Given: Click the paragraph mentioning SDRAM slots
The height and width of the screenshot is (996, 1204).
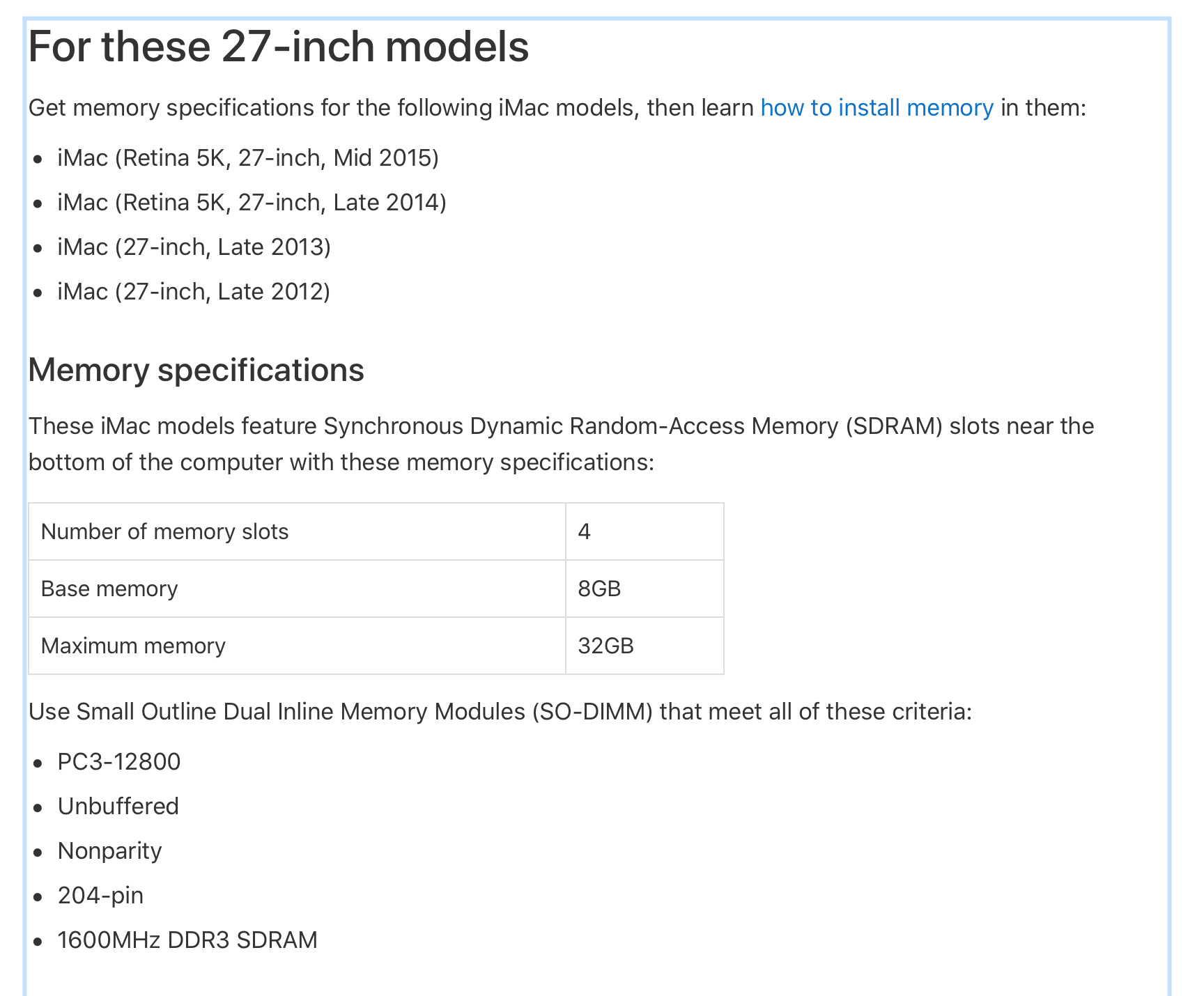Looking at the screenshot, I should point(561,444).
